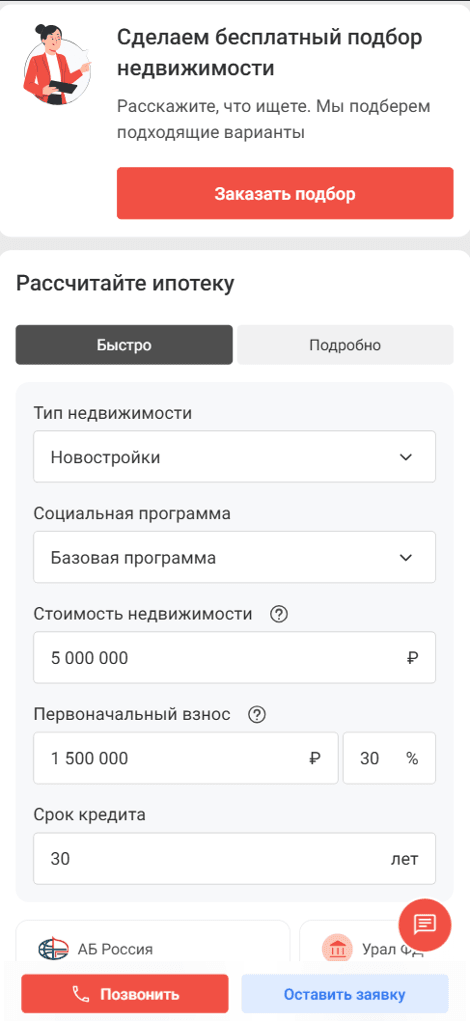This screenshot has width=470, height=1022.
Task: Click the Позвонить call button
Action: coord(125,994)
